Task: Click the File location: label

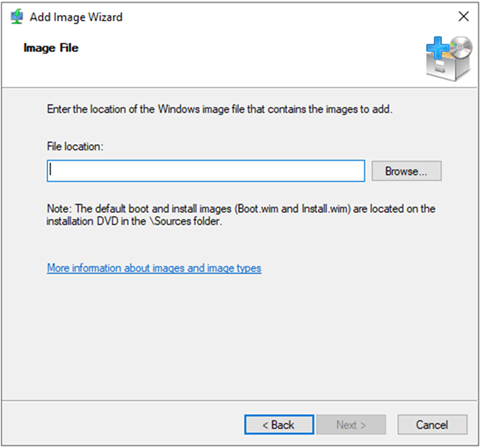Action: coord(75,146)
